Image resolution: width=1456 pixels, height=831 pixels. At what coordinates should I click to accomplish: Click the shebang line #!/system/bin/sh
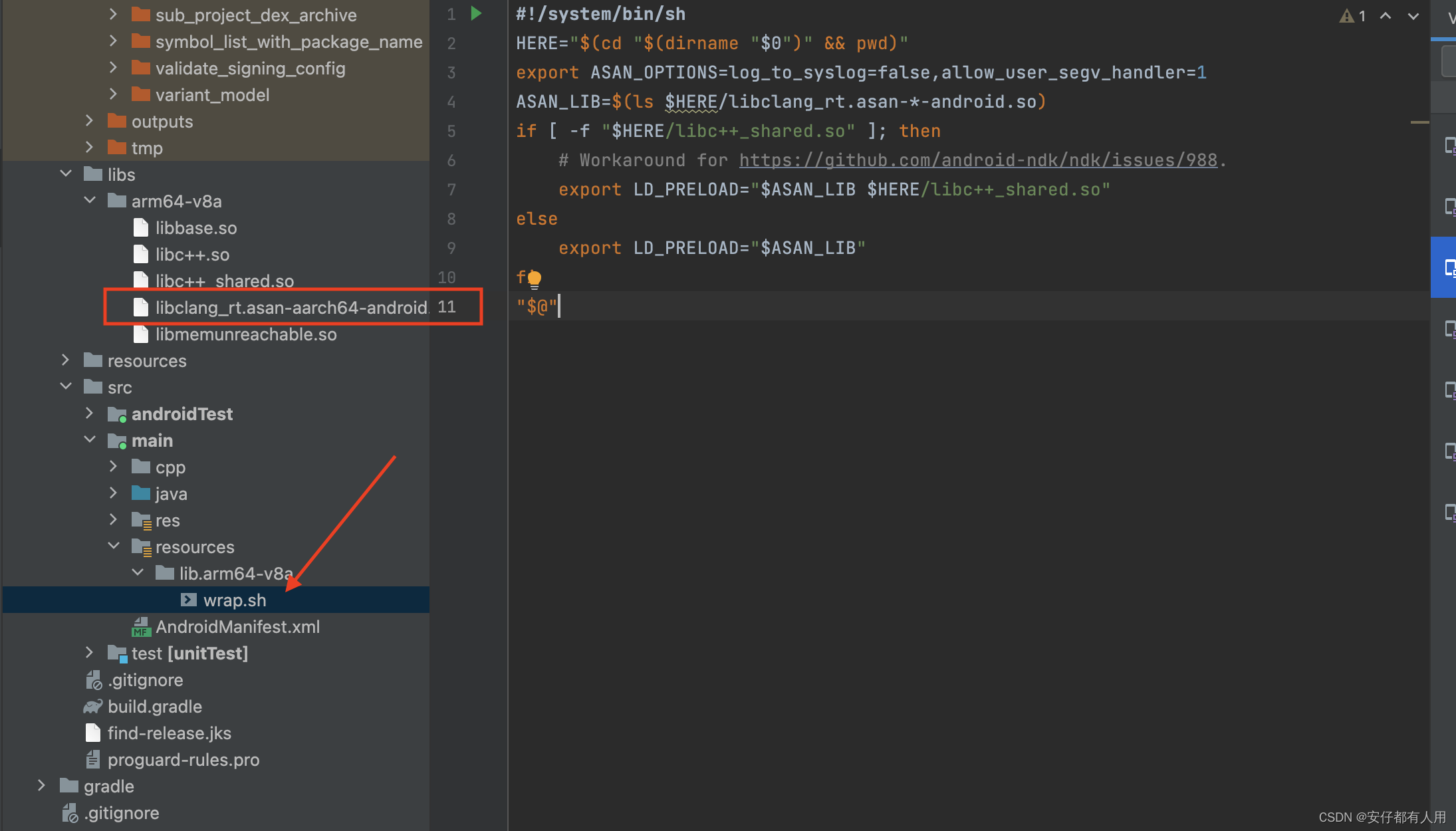pyautogui.click(x=600, y=14)
